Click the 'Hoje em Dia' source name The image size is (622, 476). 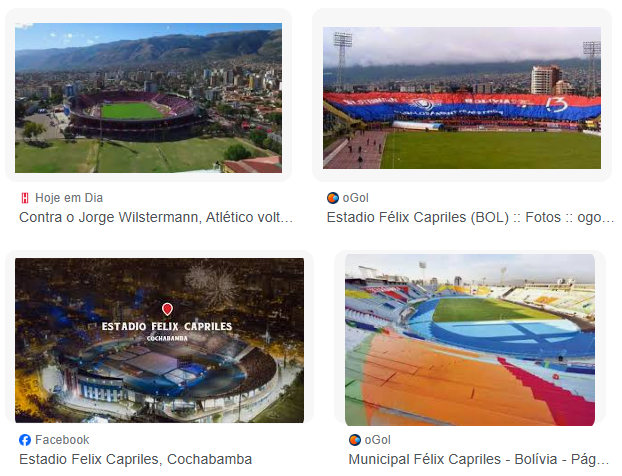pos(69,198)
